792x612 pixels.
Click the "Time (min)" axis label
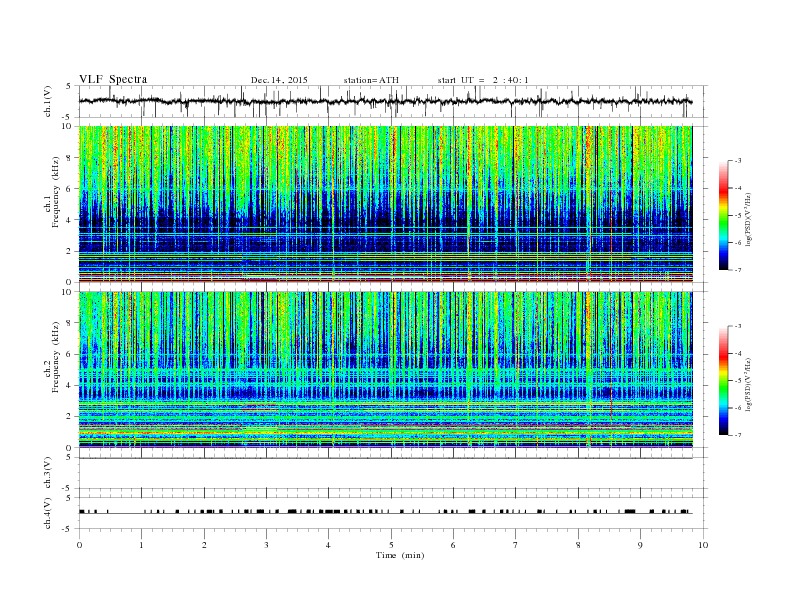pos(400,555)
